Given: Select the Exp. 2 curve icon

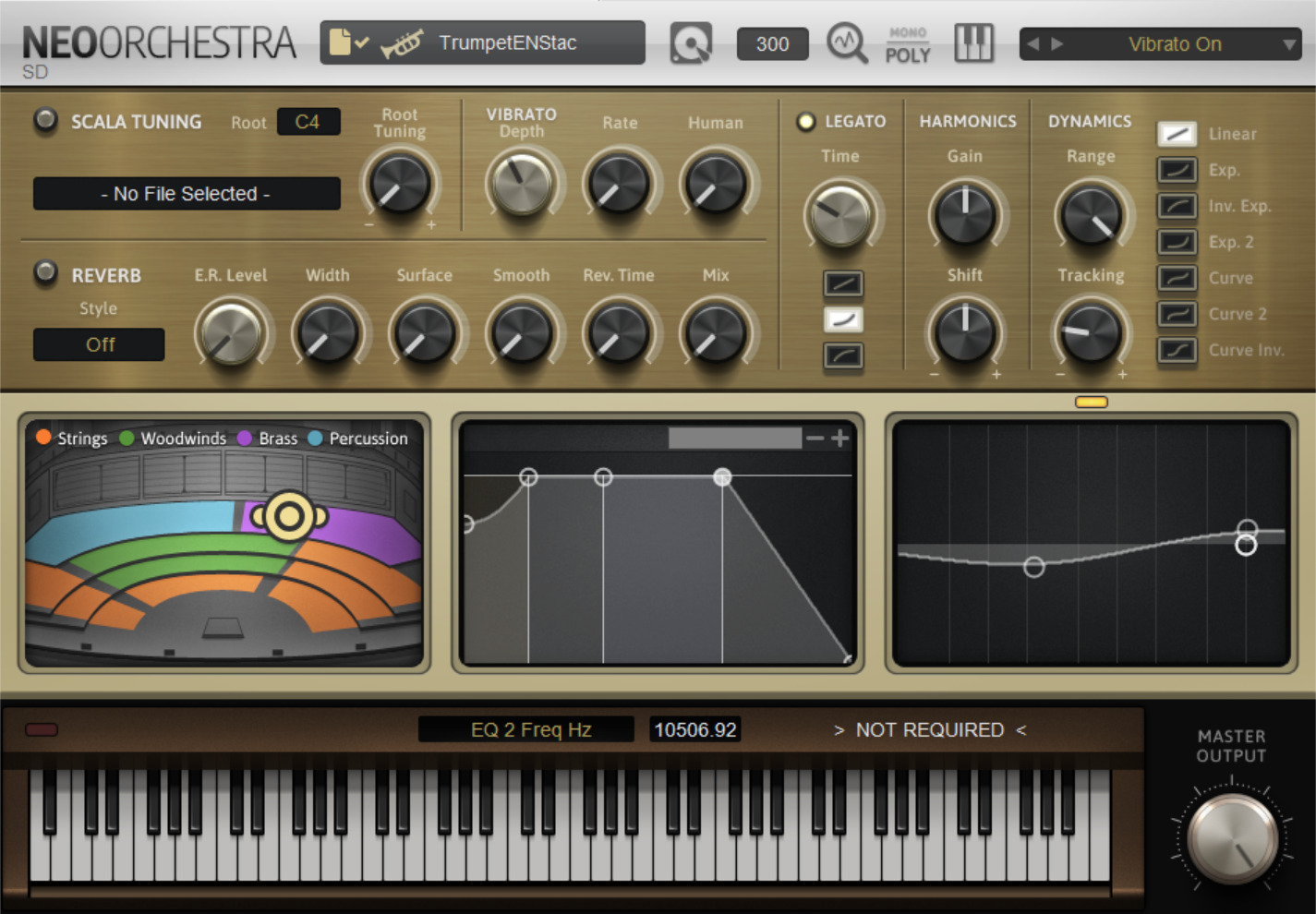Looking at the screenshot, I should 1177,242.
